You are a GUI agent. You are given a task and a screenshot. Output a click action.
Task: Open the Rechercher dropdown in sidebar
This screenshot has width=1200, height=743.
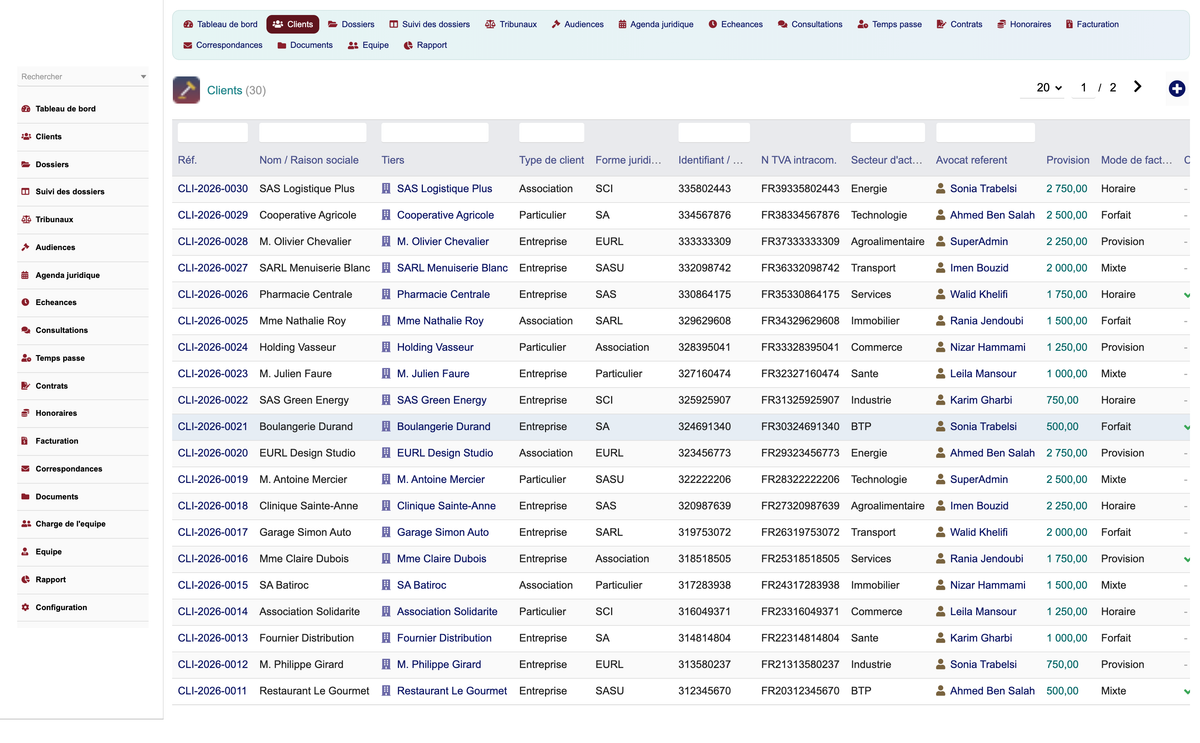pyautogui.click(x=83, y=76)
